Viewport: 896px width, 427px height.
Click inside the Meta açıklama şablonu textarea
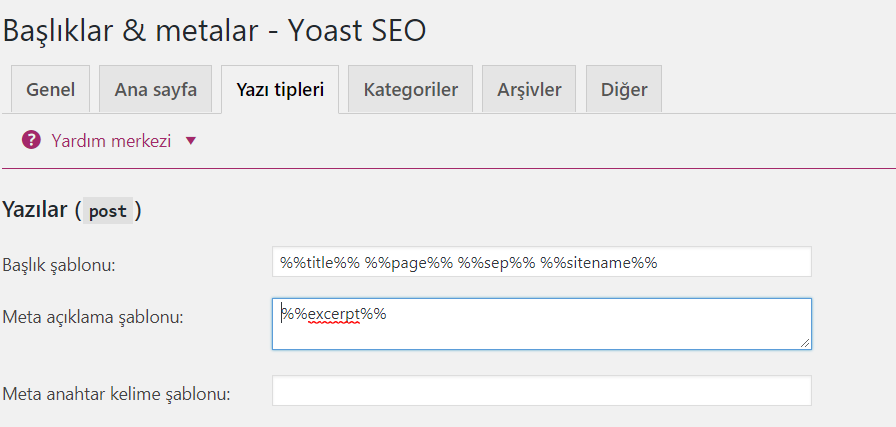[x=541, y=332]
